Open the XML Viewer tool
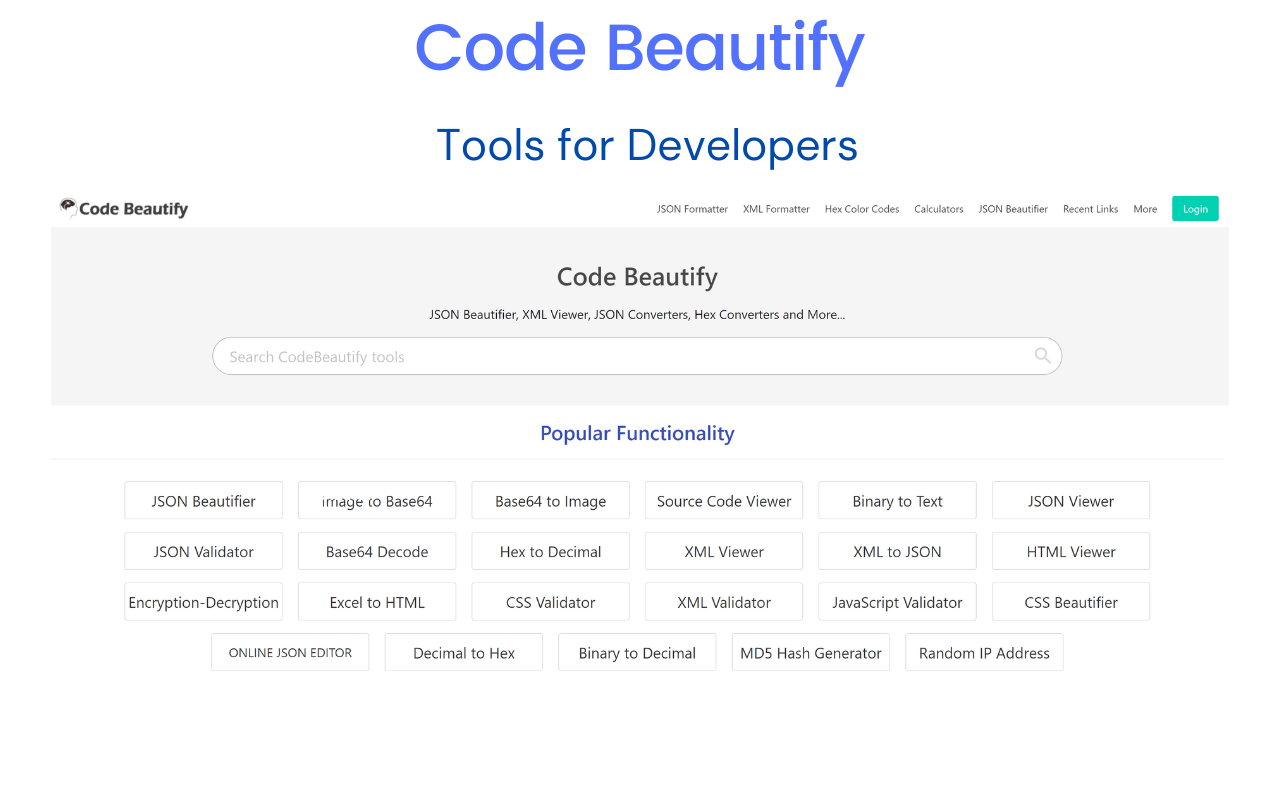The image size is (1280, 800). (723, 551)
